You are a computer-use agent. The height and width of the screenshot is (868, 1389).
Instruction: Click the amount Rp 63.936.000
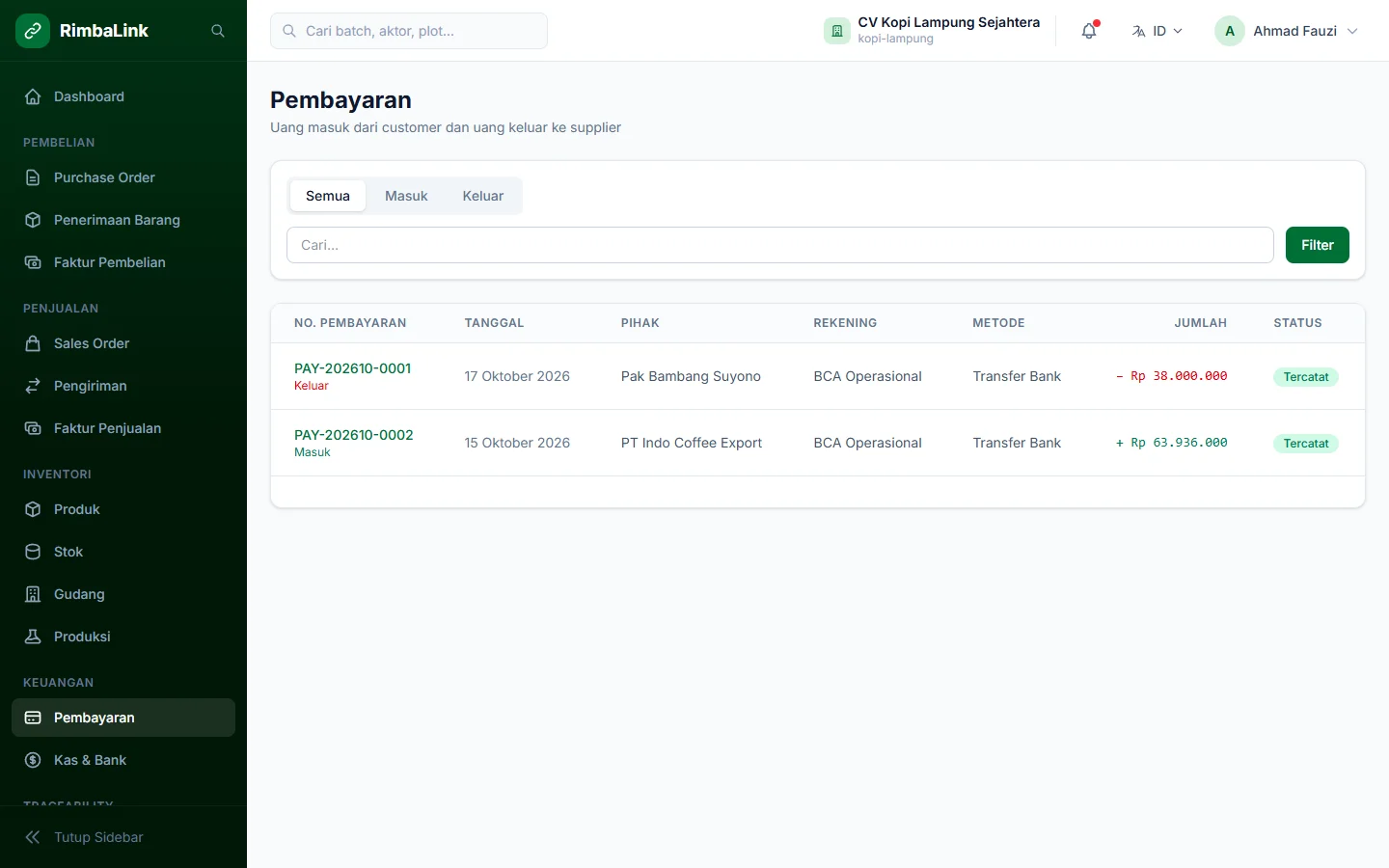pyautogui.click(x=1171, y=443)
